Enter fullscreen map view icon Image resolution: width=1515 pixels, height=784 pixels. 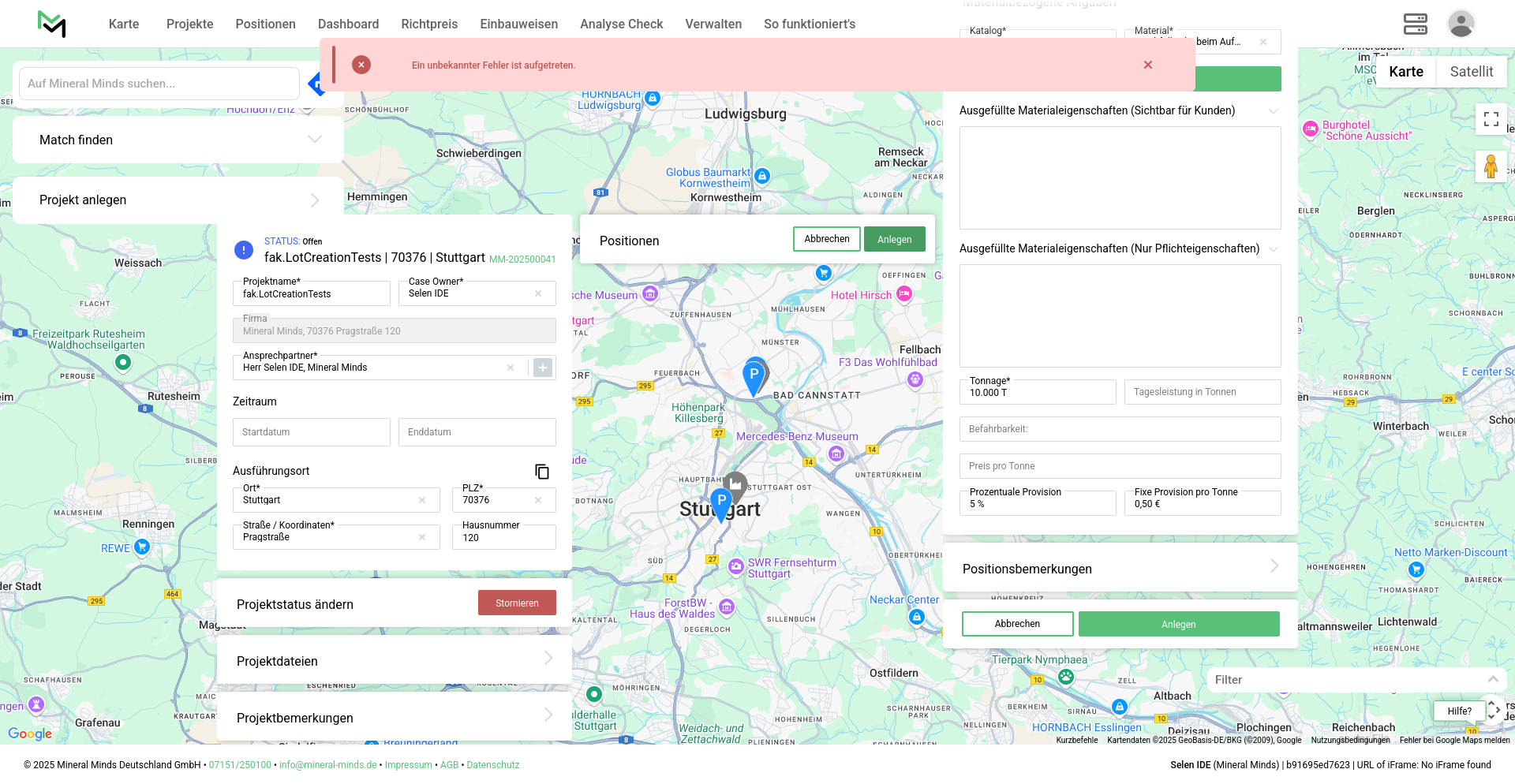(x=1491, y=119)
